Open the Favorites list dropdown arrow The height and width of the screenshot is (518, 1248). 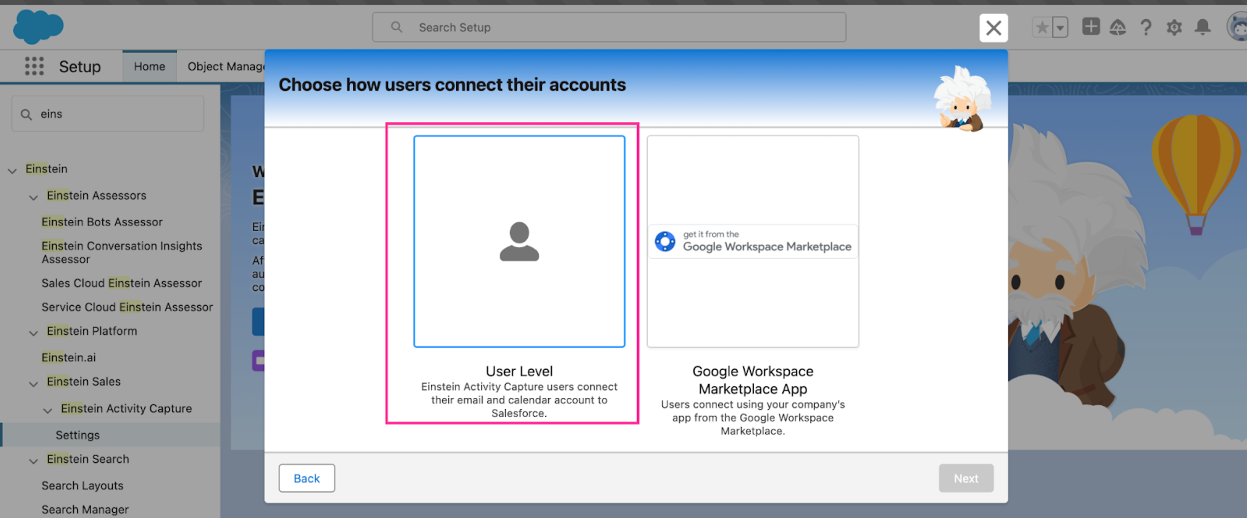click(1060, 28)
